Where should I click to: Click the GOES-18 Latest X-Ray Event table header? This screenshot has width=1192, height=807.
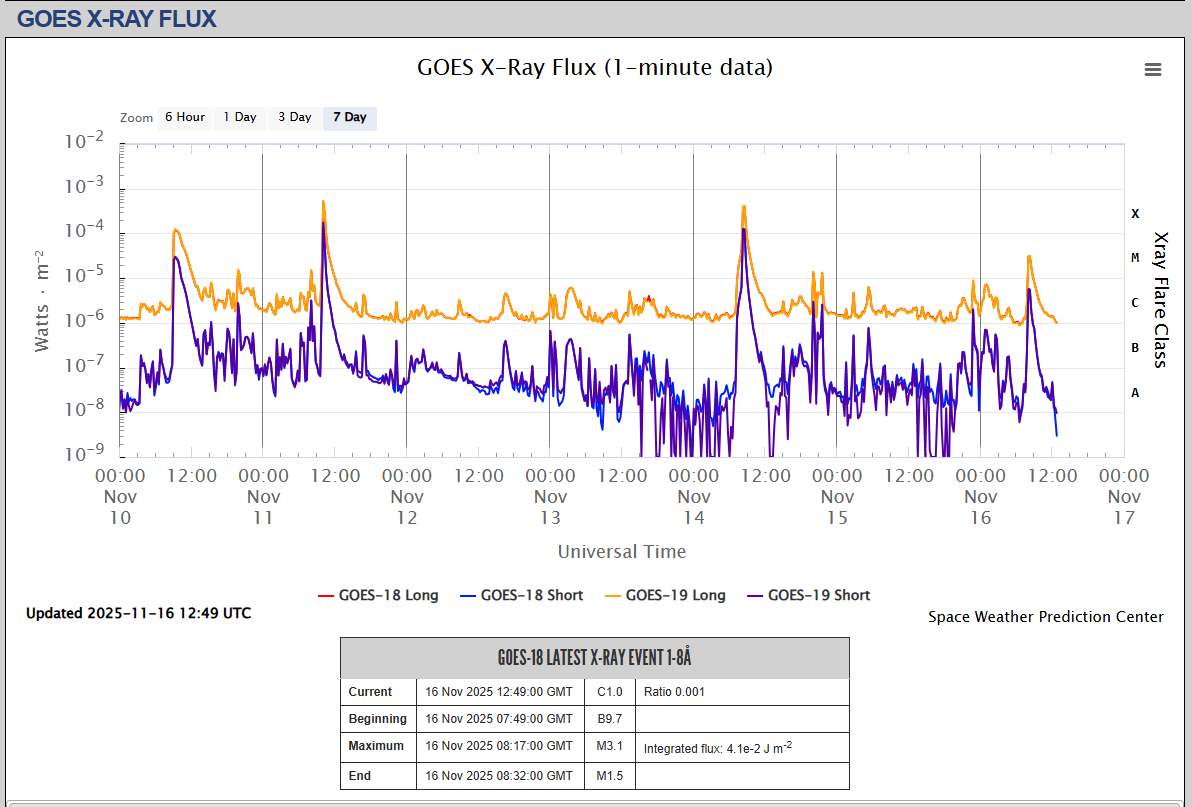[x=595, y=658]
